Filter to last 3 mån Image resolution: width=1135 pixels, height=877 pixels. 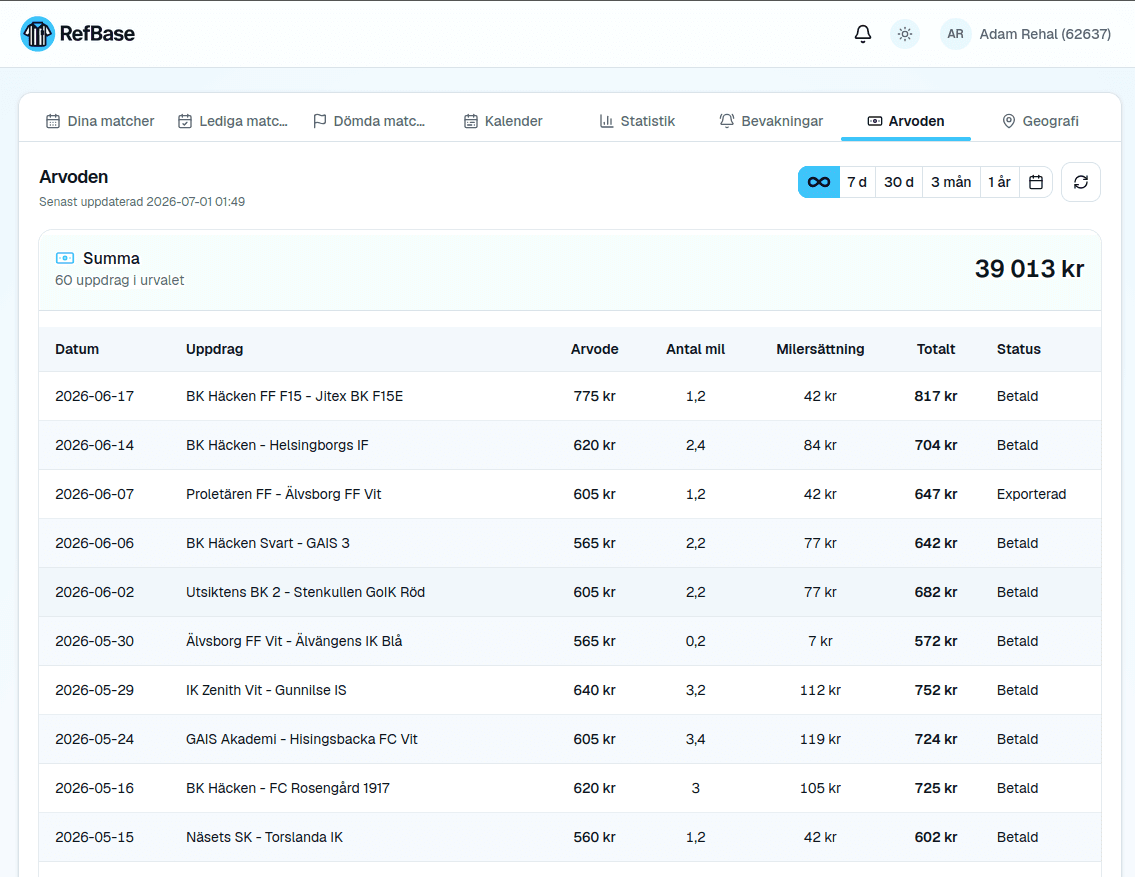pyautogui.click(x=951, y=182)
